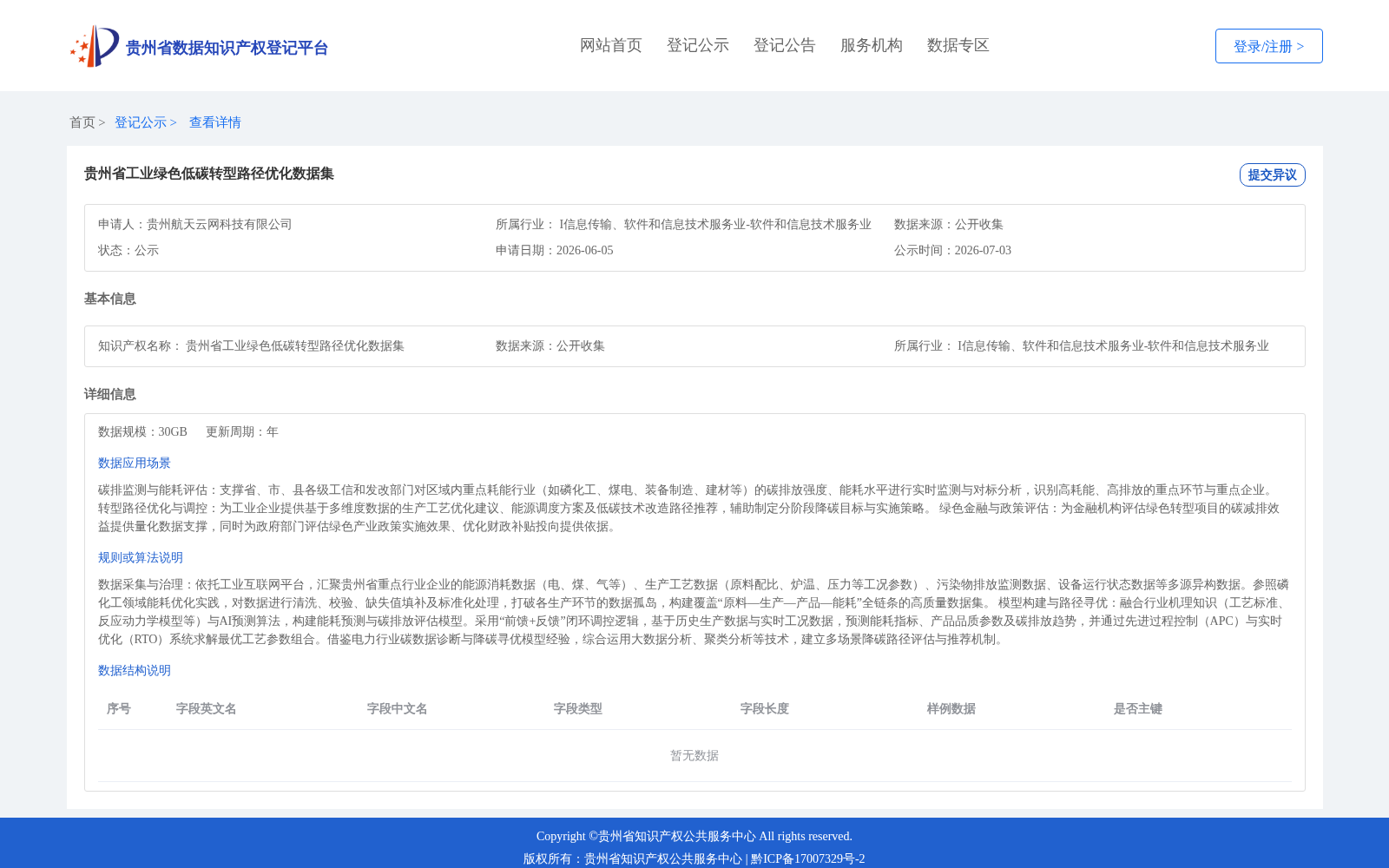Click 申请日期：2026-06-05 text
The height and width of the screenshot is (868, 1389).
(x=555, y=250)
